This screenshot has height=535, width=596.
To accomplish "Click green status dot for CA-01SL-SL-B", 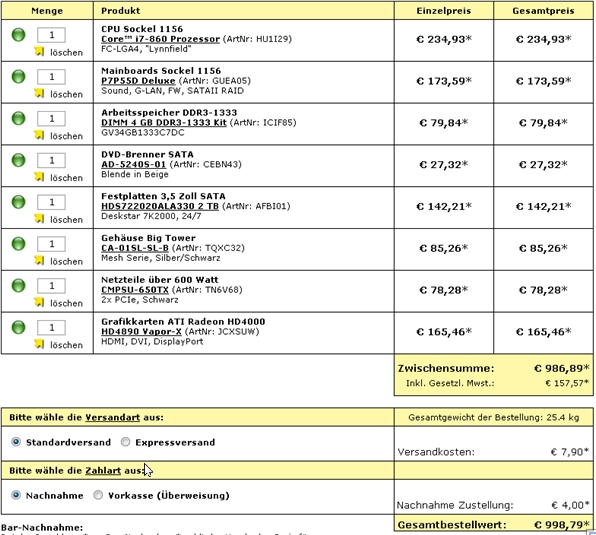I will [x=18, y=244].
